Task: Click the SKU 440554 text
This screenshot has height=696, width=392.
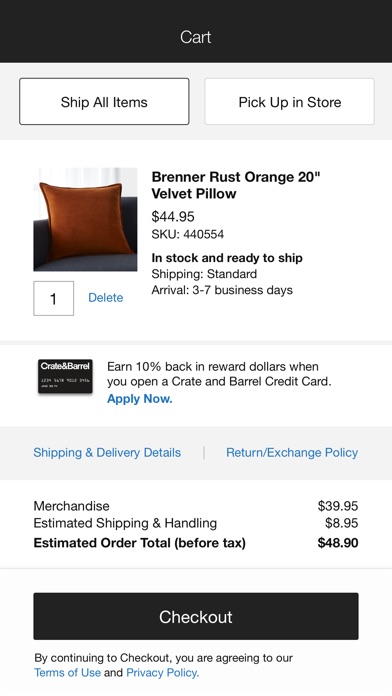Action: (x=188, y=234)
